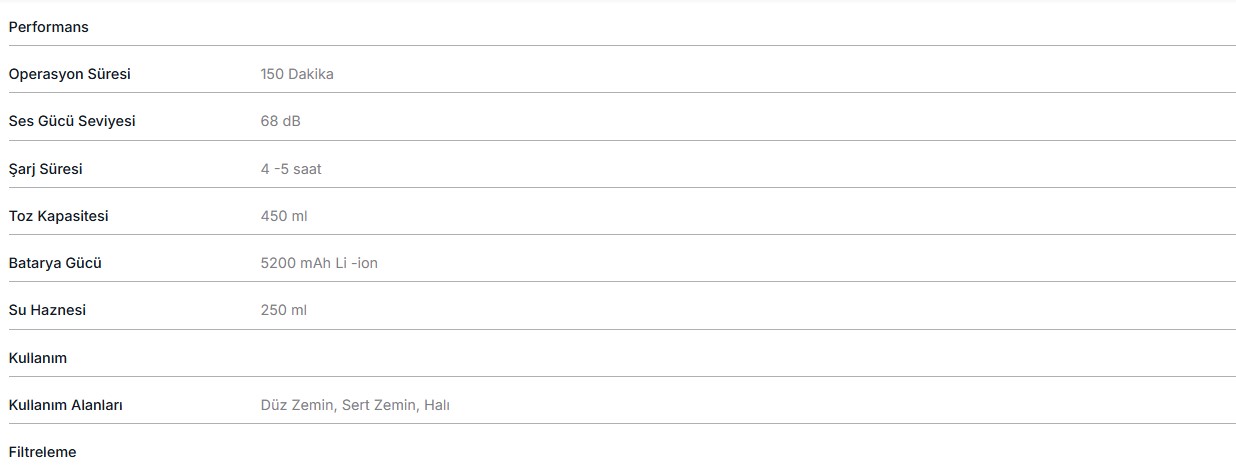This screenshot has height=471, width=1236.
Task: Select the Operasyon Süresi label
Action: click(69, 74)
